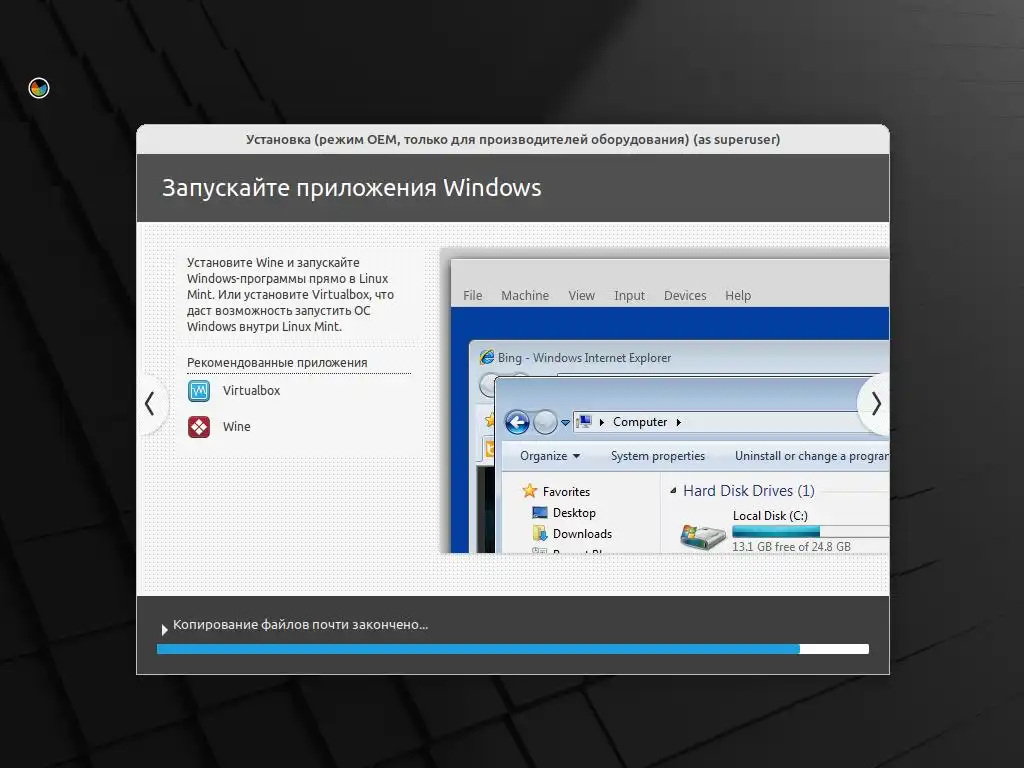The width and height of the screenshot is (1024, 768).
Task: Click the paragraph about installing Wine
Action: pos(291,295)
